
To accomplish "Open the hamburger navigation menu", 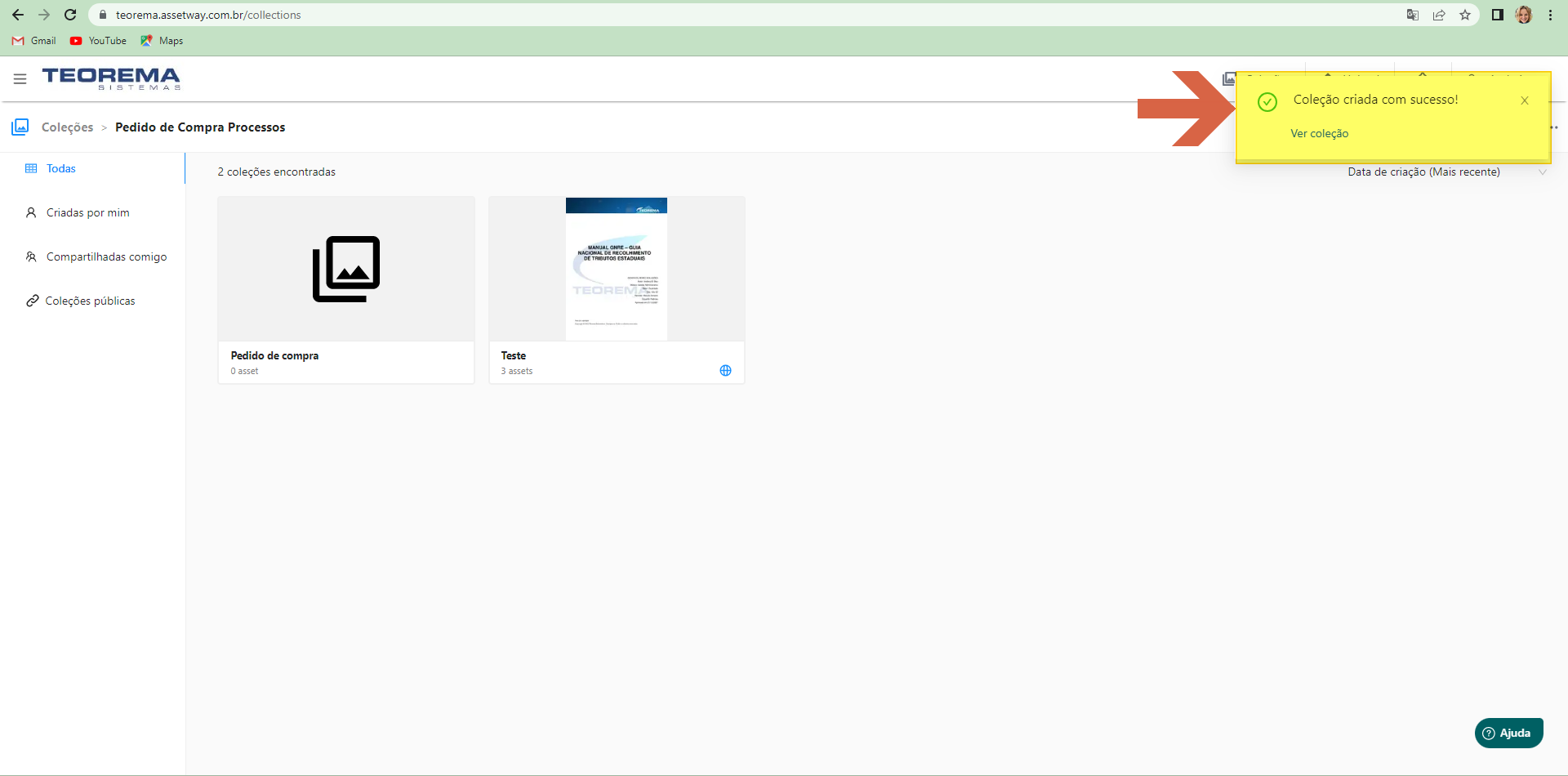I will tap(20, 79).
